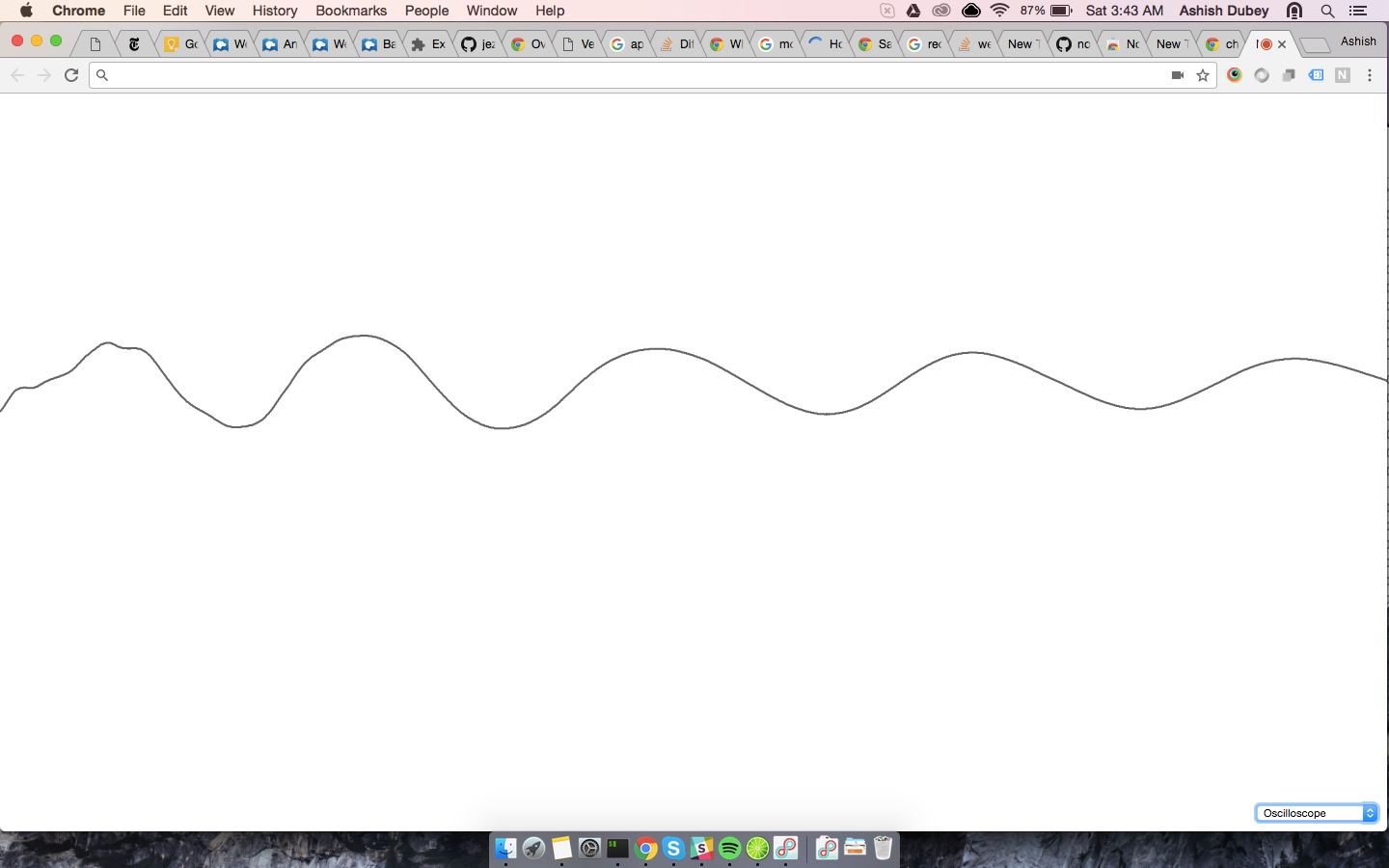Click the gray square extension icon
This screenshot has width=1389, height=868.
1289,75
